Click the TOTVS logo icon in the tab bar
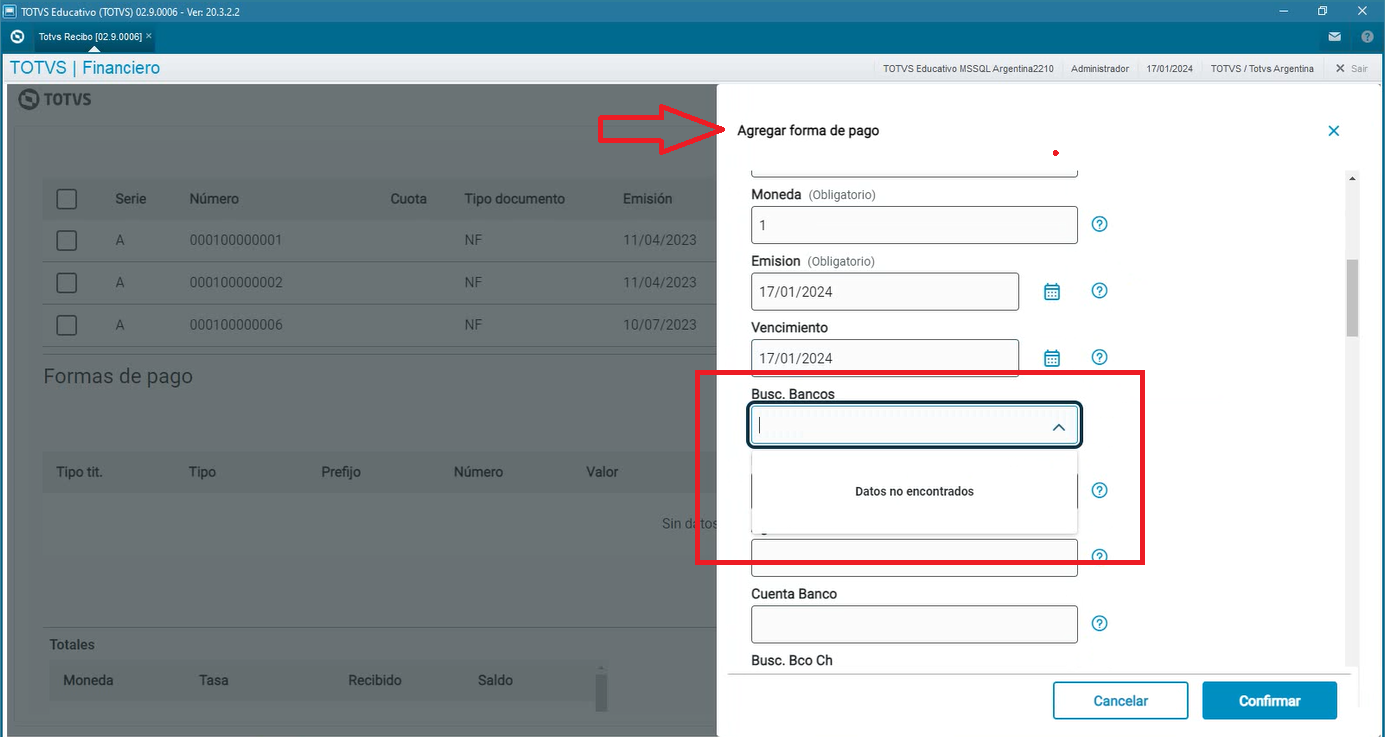1385x737 pixels. tap(17, 37)
